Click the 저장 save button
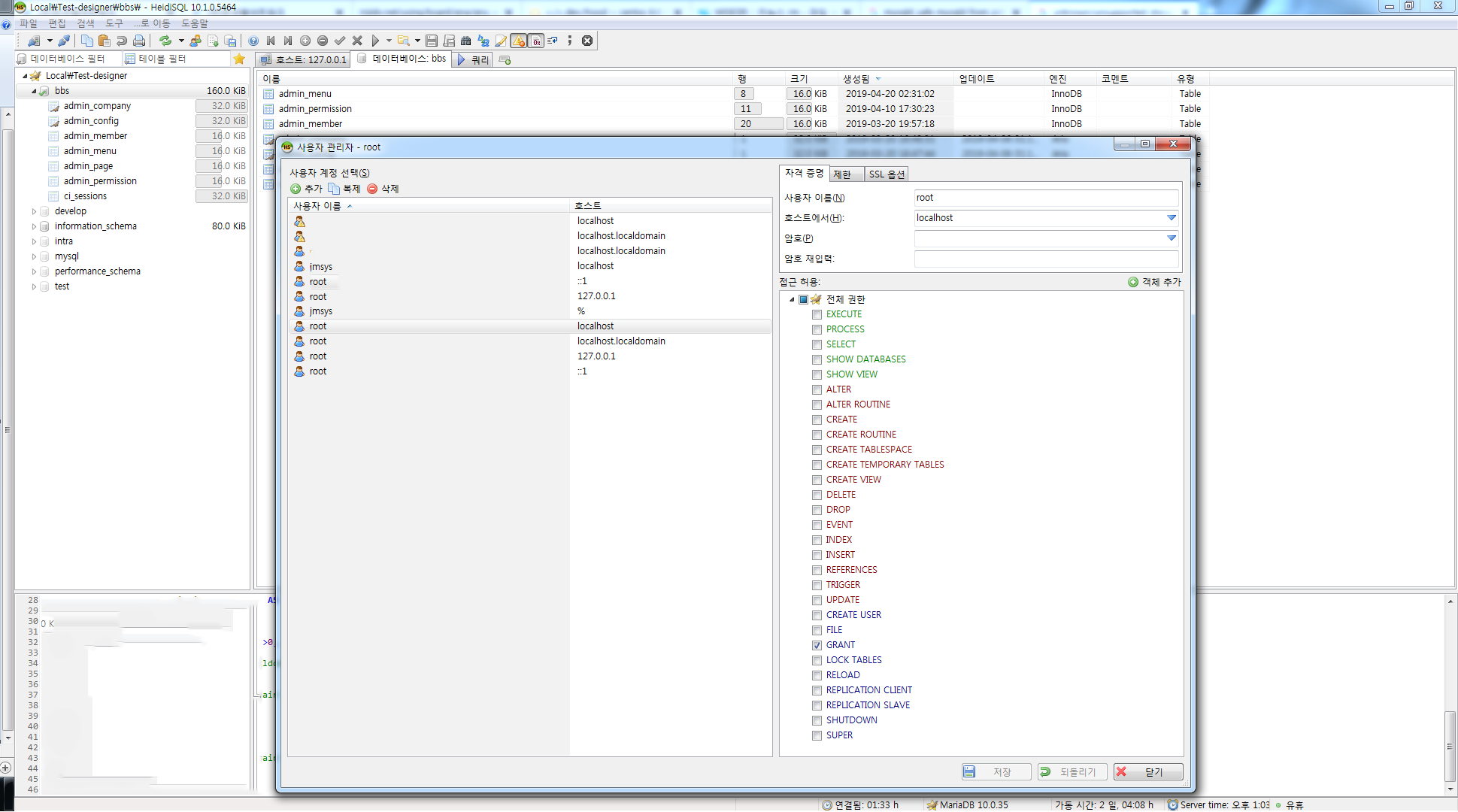Screen dimensions: 1458x812 996,772
